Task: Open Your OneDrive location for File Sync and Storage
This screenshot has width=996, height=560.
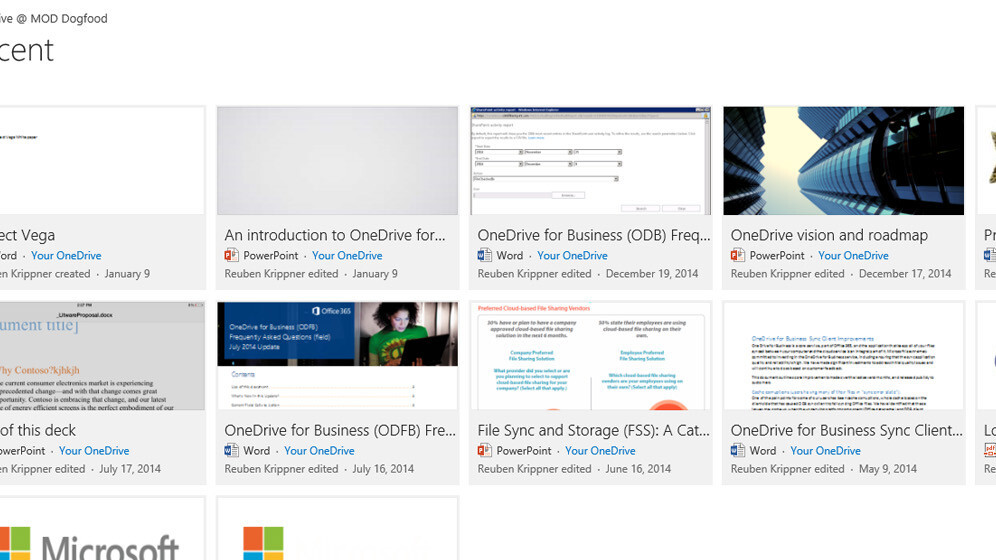Action: 600,451
